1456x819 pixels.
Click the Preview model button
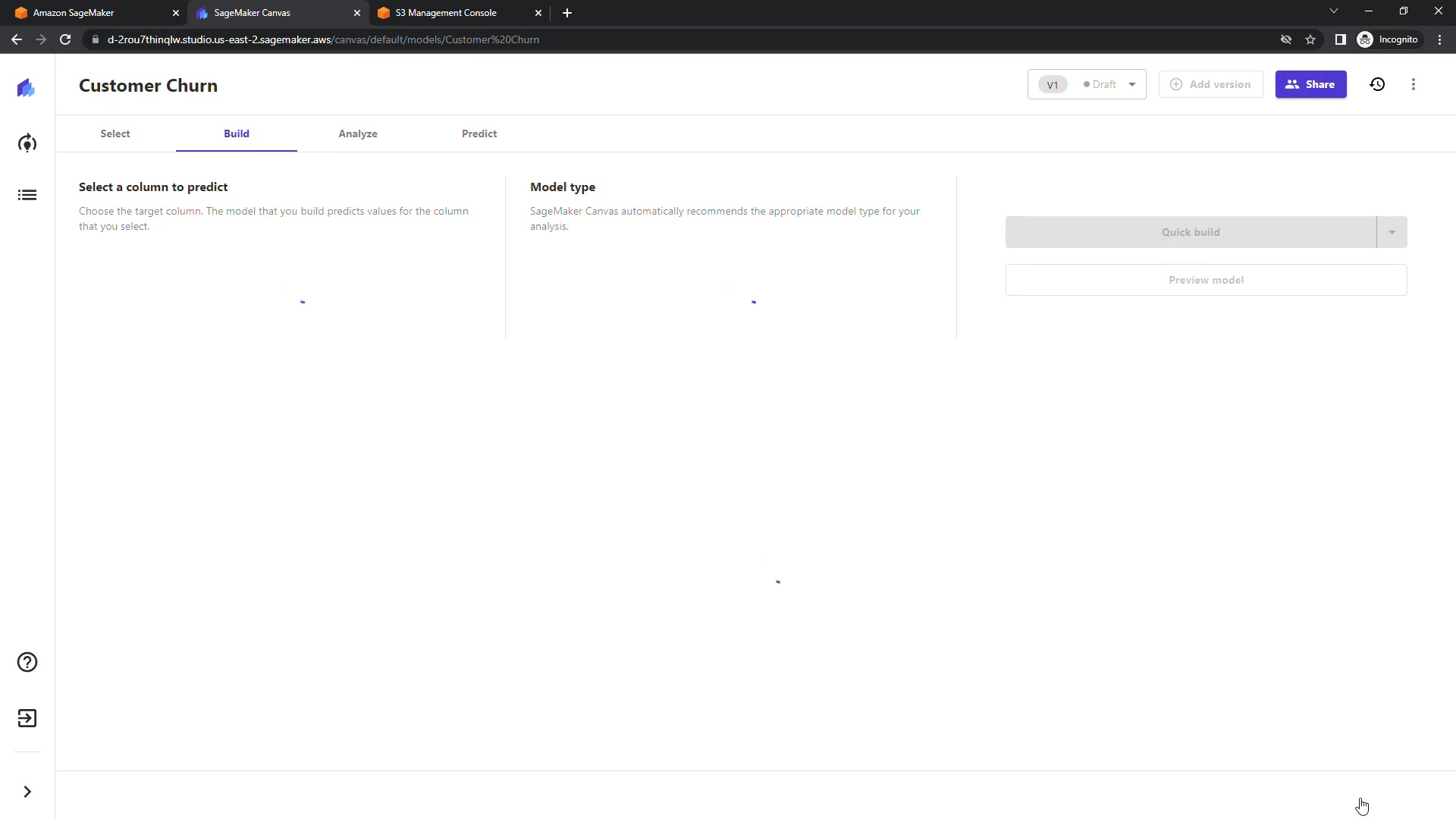click(1206, 280)
